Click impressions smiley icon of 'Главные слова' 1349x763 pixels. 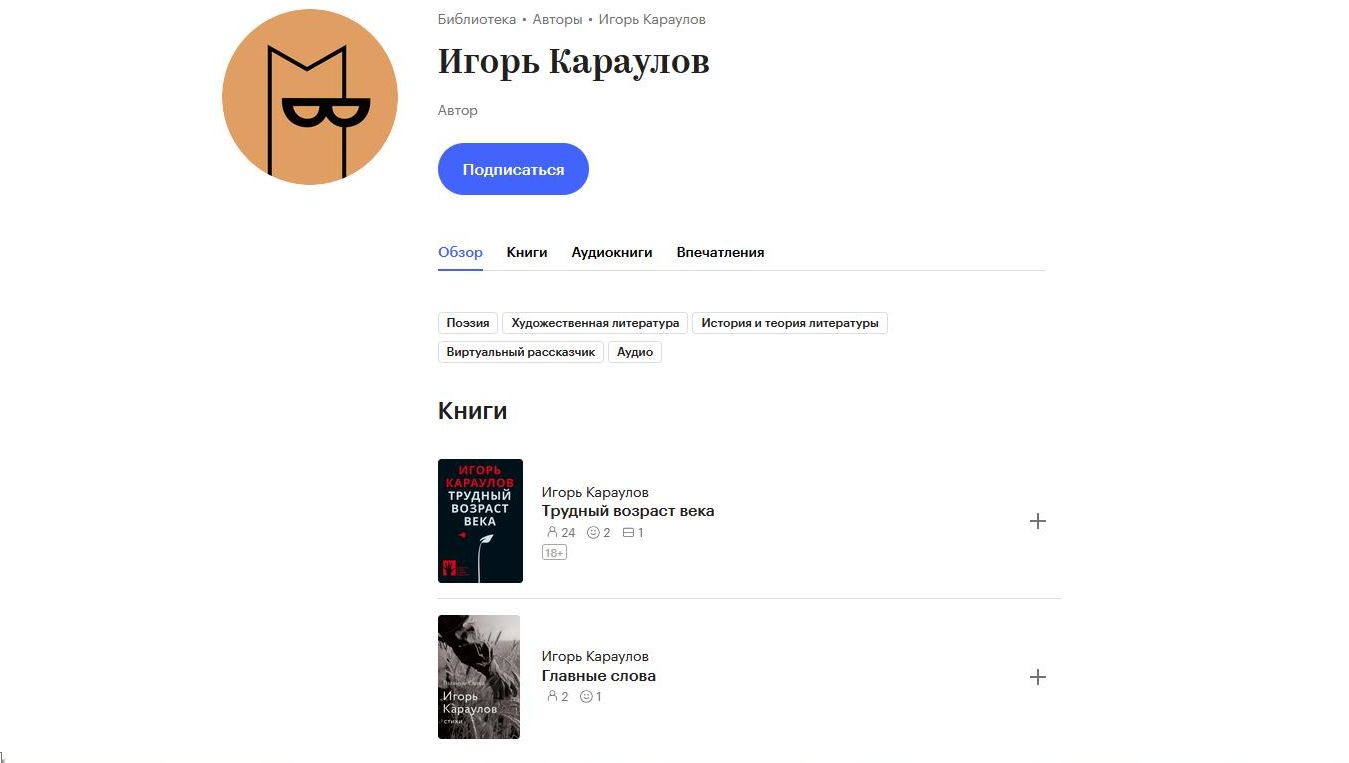[586, 697]
